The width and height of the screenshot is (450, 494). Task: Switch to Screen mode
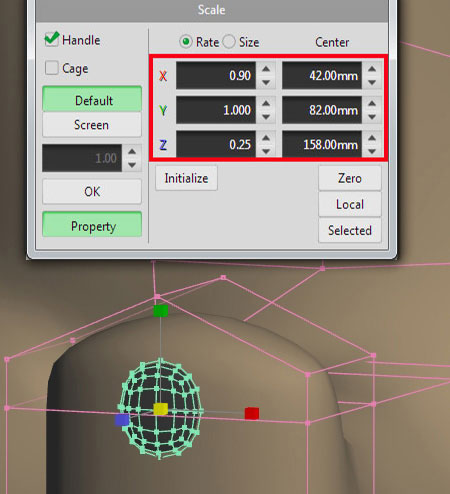[x=92, y=125]
